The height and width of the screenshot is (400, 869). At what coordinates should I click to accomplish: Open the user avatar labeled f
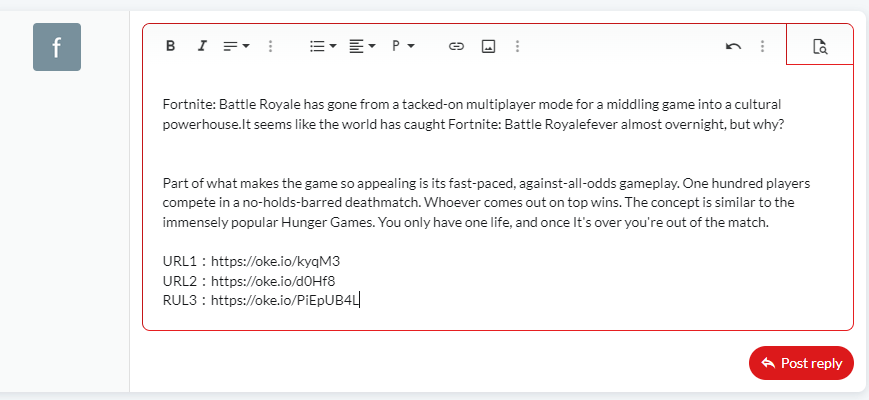coord(57,47)
